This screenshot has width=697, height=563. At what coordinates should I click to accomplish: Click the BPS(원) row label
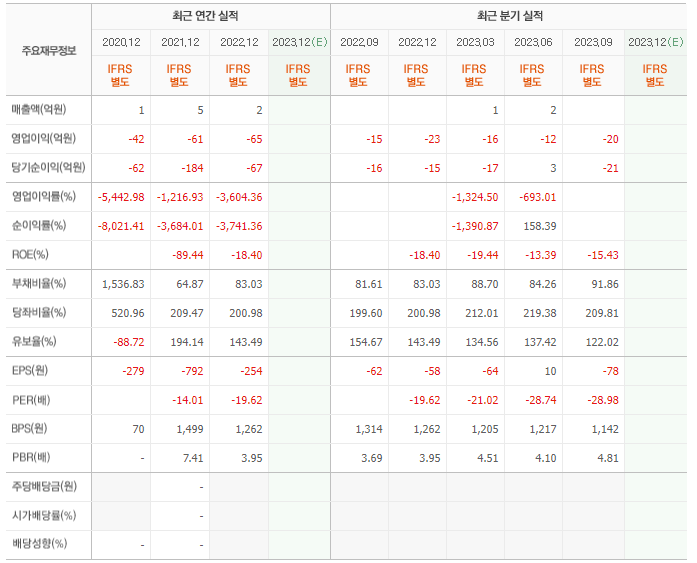29,429
